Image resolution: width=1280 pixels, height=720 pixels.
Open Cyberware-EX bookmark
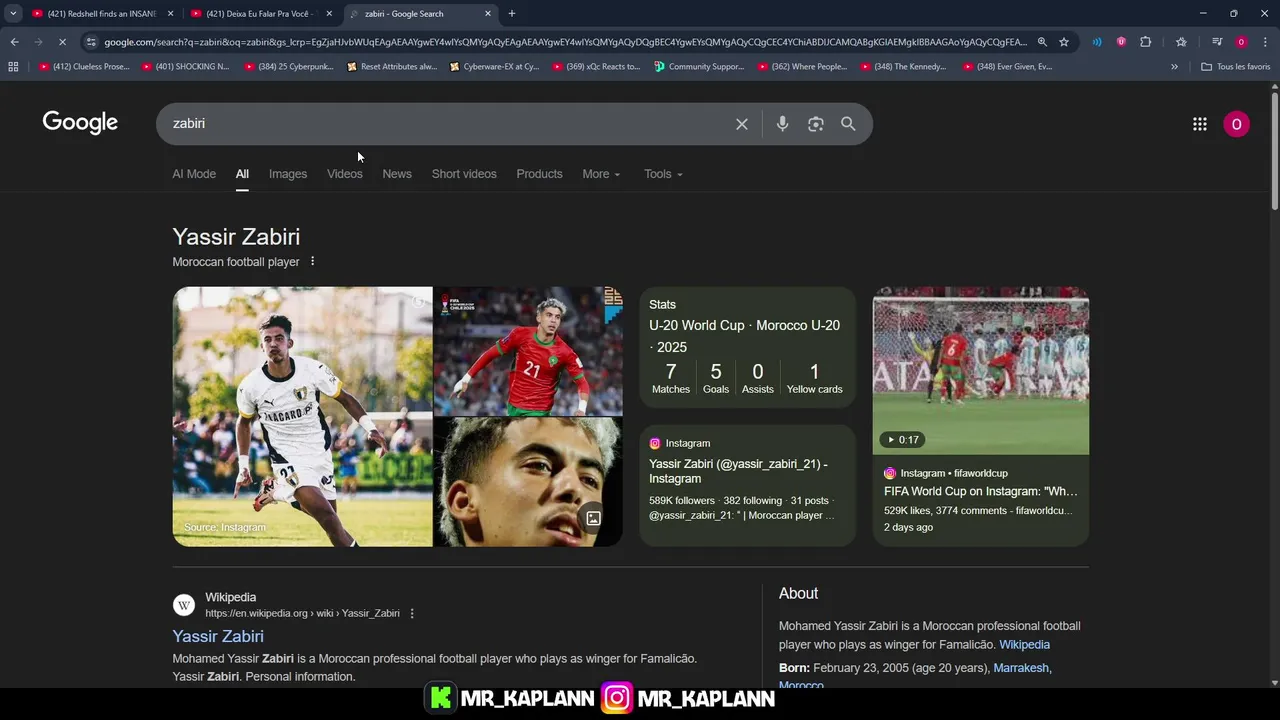(495, 67)
